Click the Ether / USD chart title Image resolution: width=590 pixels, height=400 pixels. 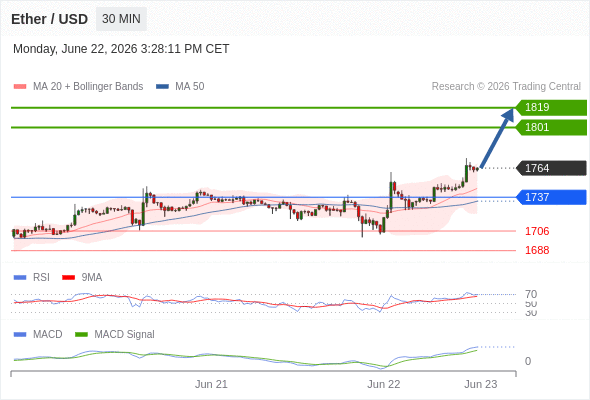(x=49, y=19)
